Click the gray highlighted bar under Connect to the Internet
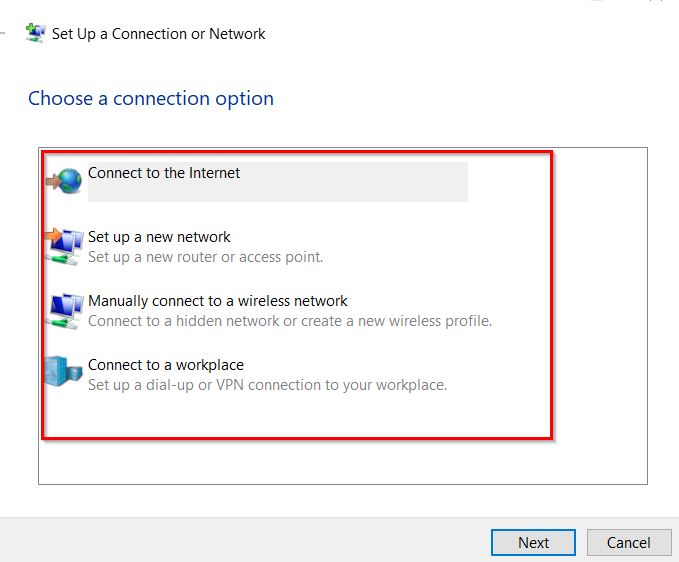 (x=278, y=192)
